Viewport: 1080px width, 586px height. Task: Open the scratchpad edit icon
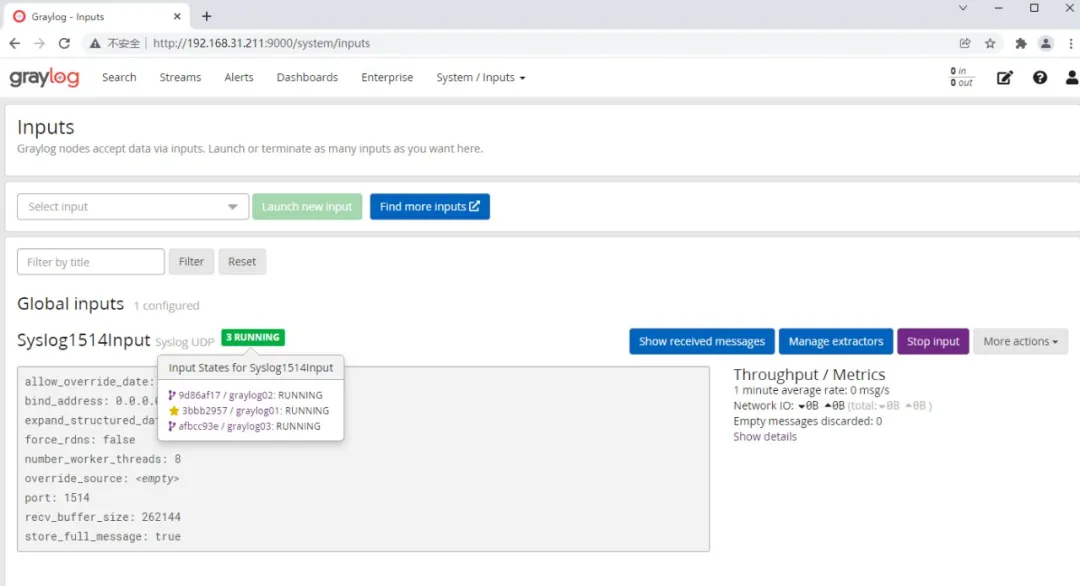point(1004,78)
